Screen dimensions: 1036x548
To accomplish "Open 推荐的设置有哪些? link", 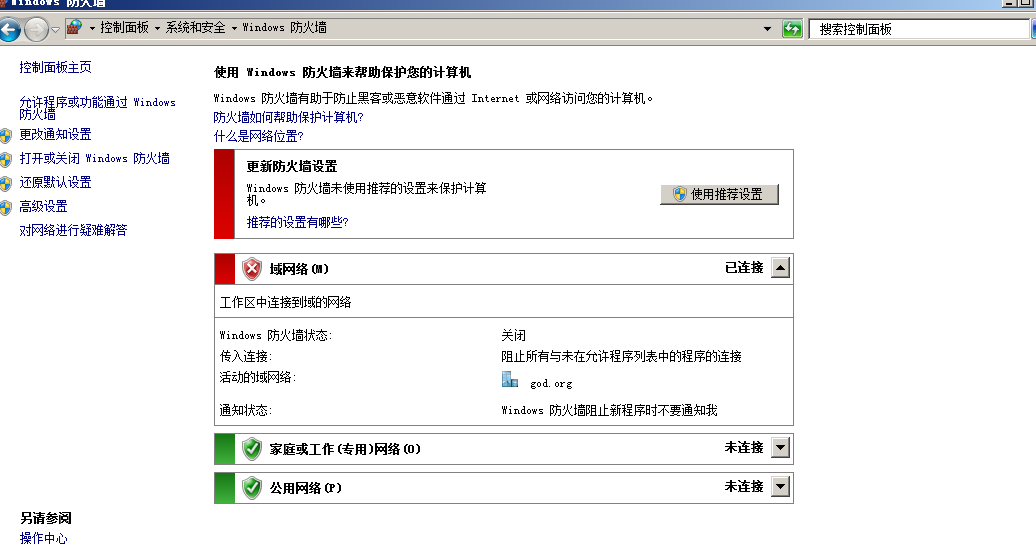I will pyautogui.click(x=297, y=222).
